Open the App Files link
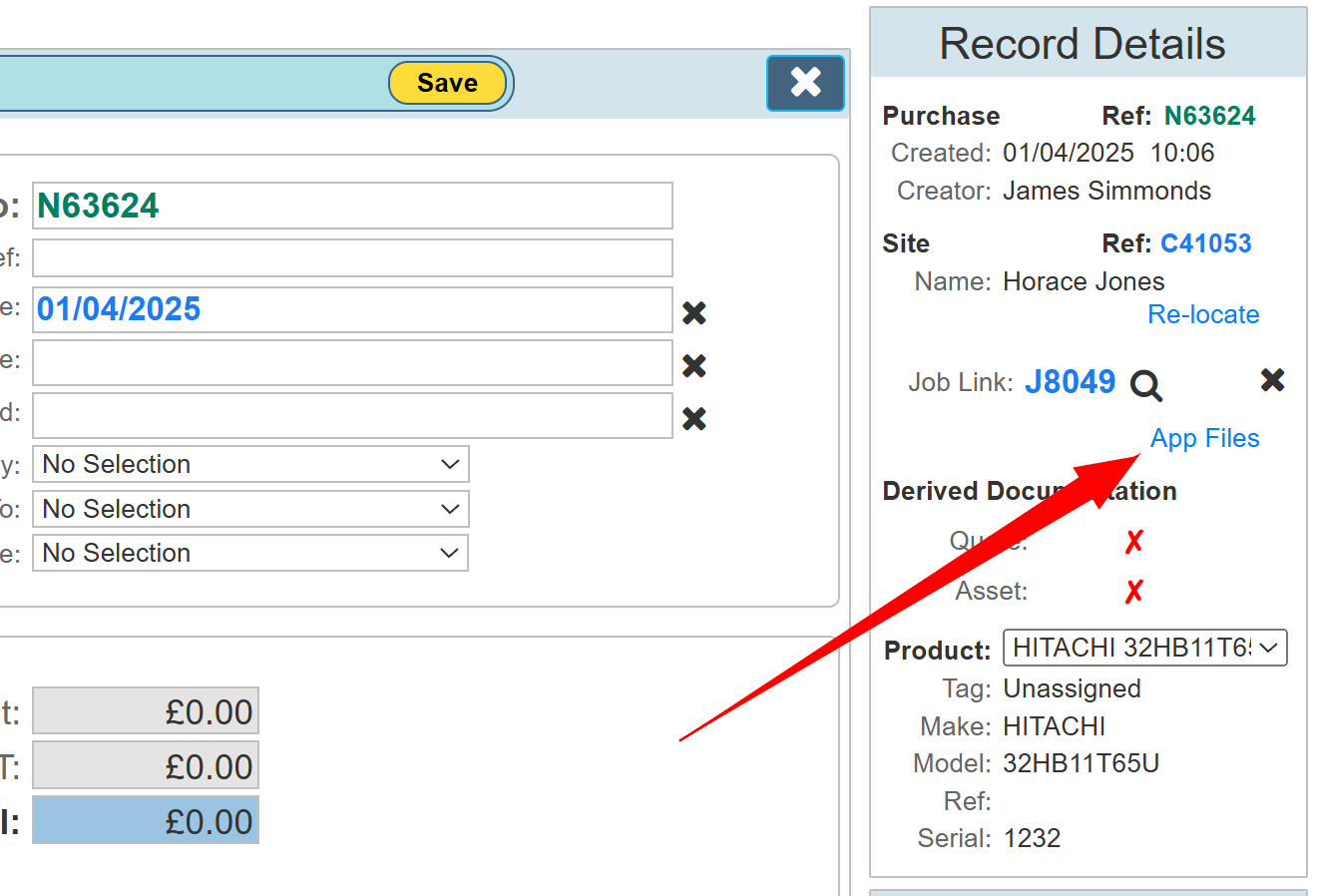 pos(1204,438)
